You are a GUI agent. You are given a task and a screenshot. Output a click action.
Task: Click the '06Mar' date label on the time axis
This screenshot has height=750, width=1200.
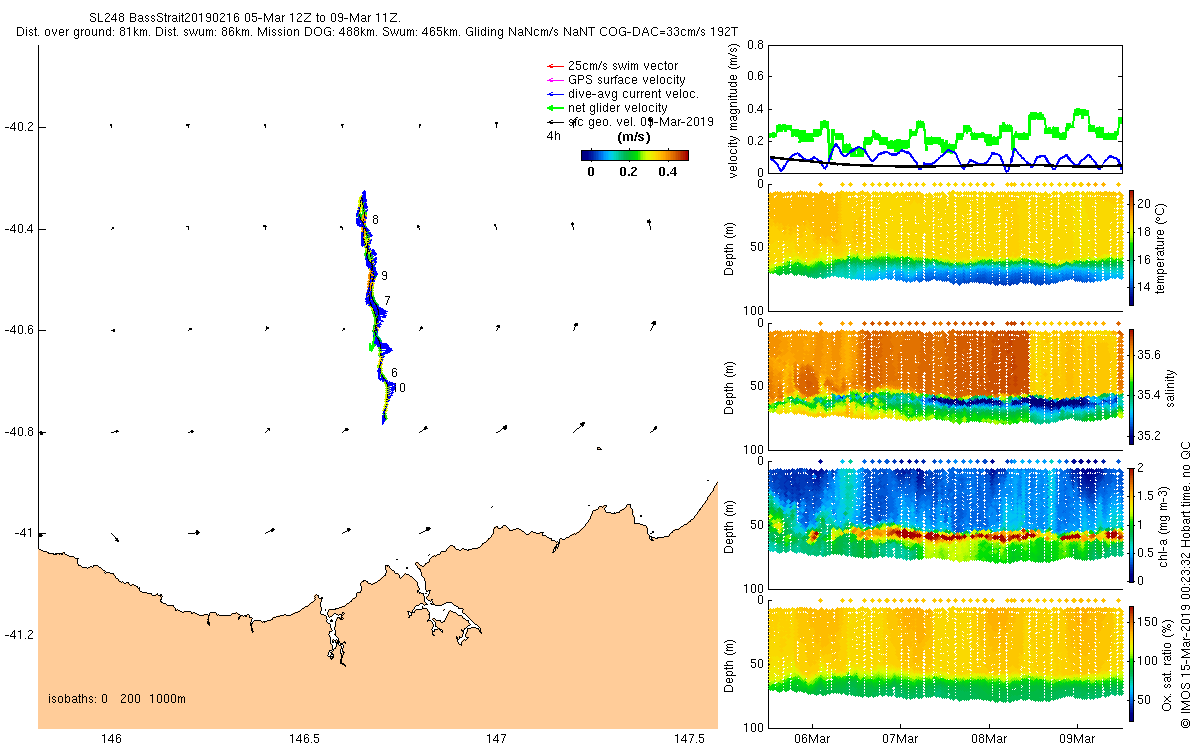tap(812, 739)
